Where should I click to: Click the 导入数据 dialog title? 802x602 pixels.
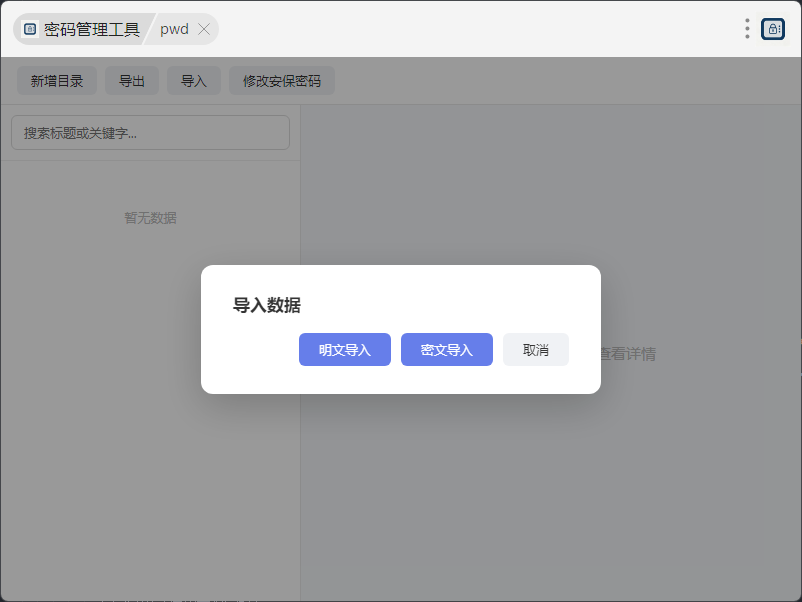tap(266, 305)
